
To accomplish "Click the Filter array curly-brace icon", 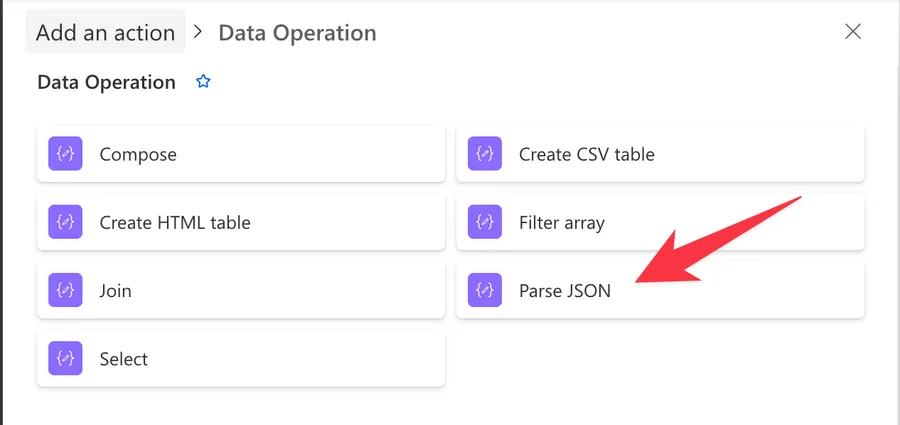I will [x=485, y=222].
